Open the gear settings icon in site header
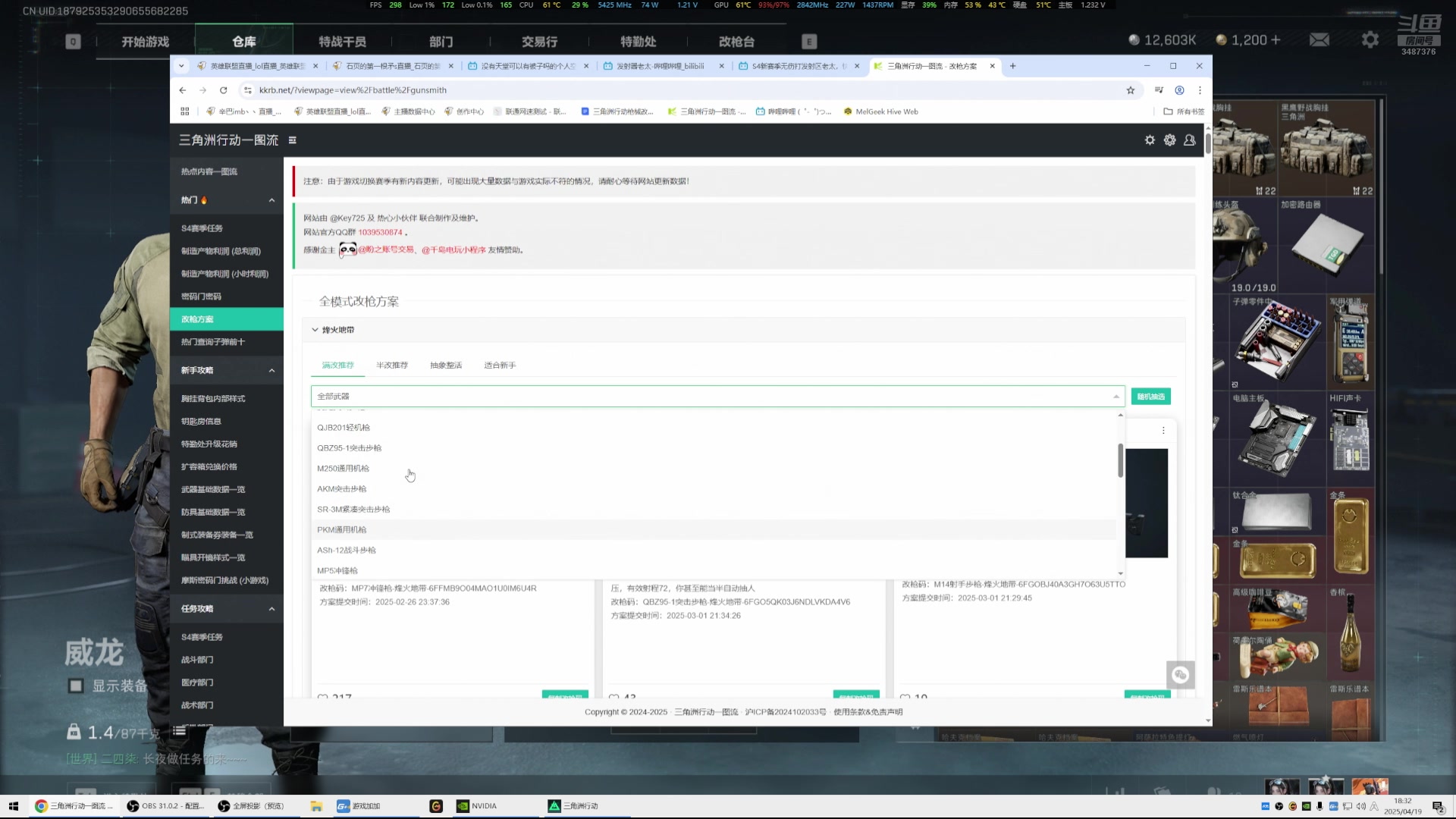This screenshot has height=819, width=1456. tap(1169, 140)
